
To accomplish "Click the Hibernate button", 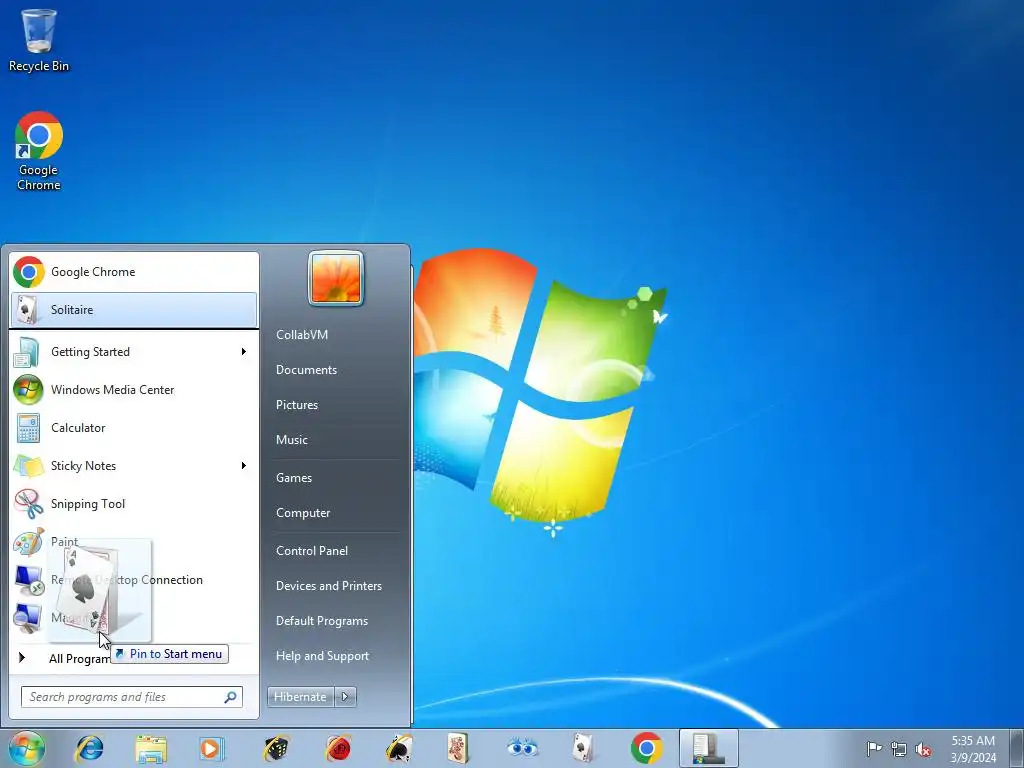I will coord(300,697).
